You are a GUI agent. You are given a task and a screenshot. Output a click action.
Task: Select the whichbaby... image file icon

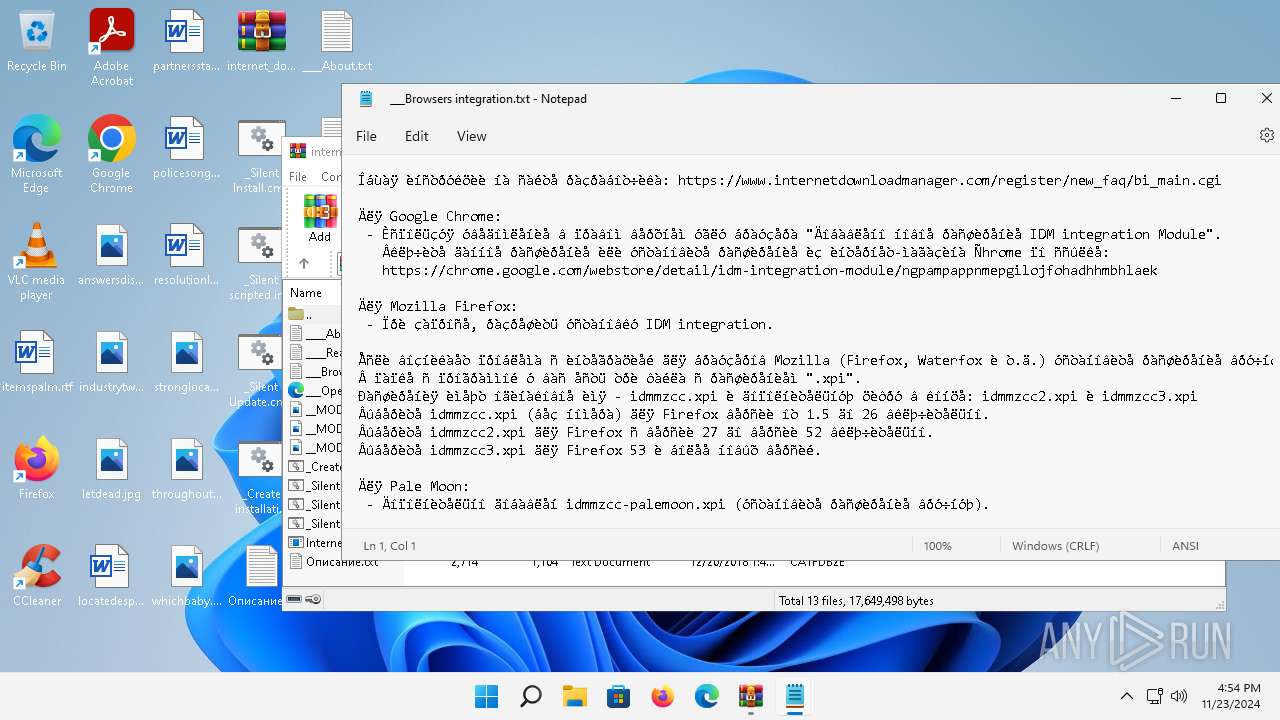click(185, 576)
